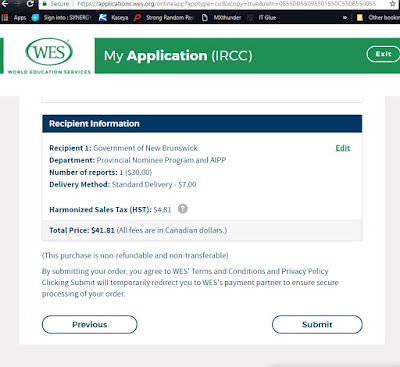
Task: Open the Kaseya bookmark
Action: pos(114,18)
